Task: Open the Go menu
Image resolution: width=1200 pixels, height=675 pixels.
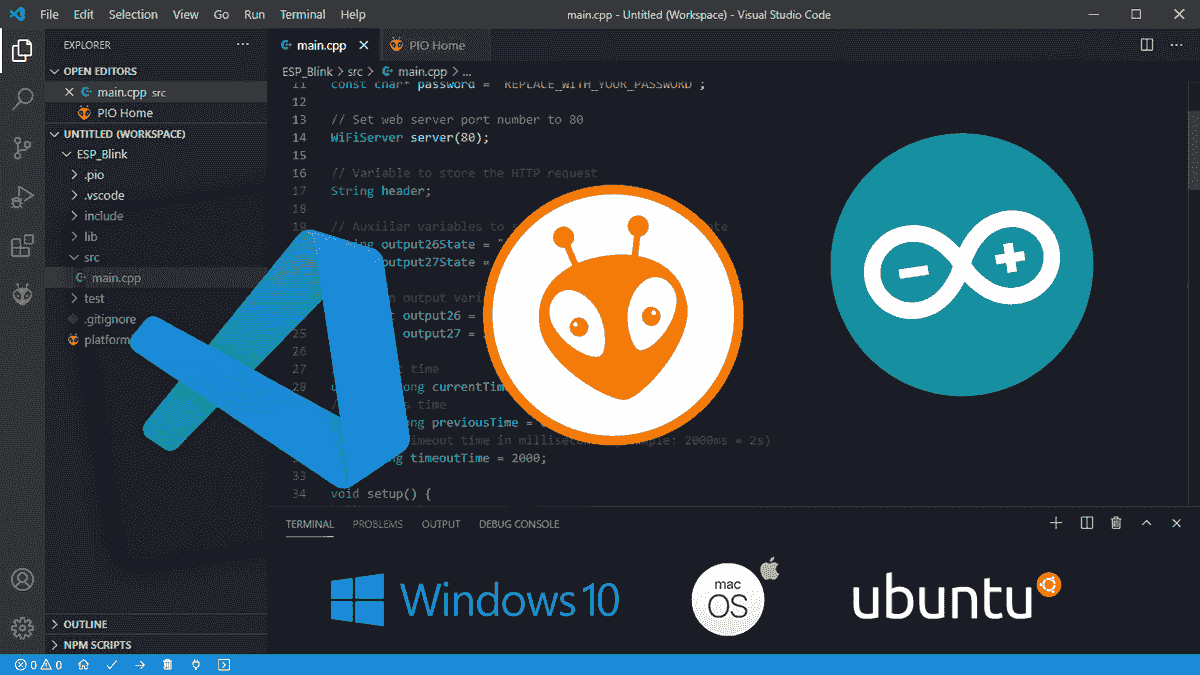Action: [221, 15]
